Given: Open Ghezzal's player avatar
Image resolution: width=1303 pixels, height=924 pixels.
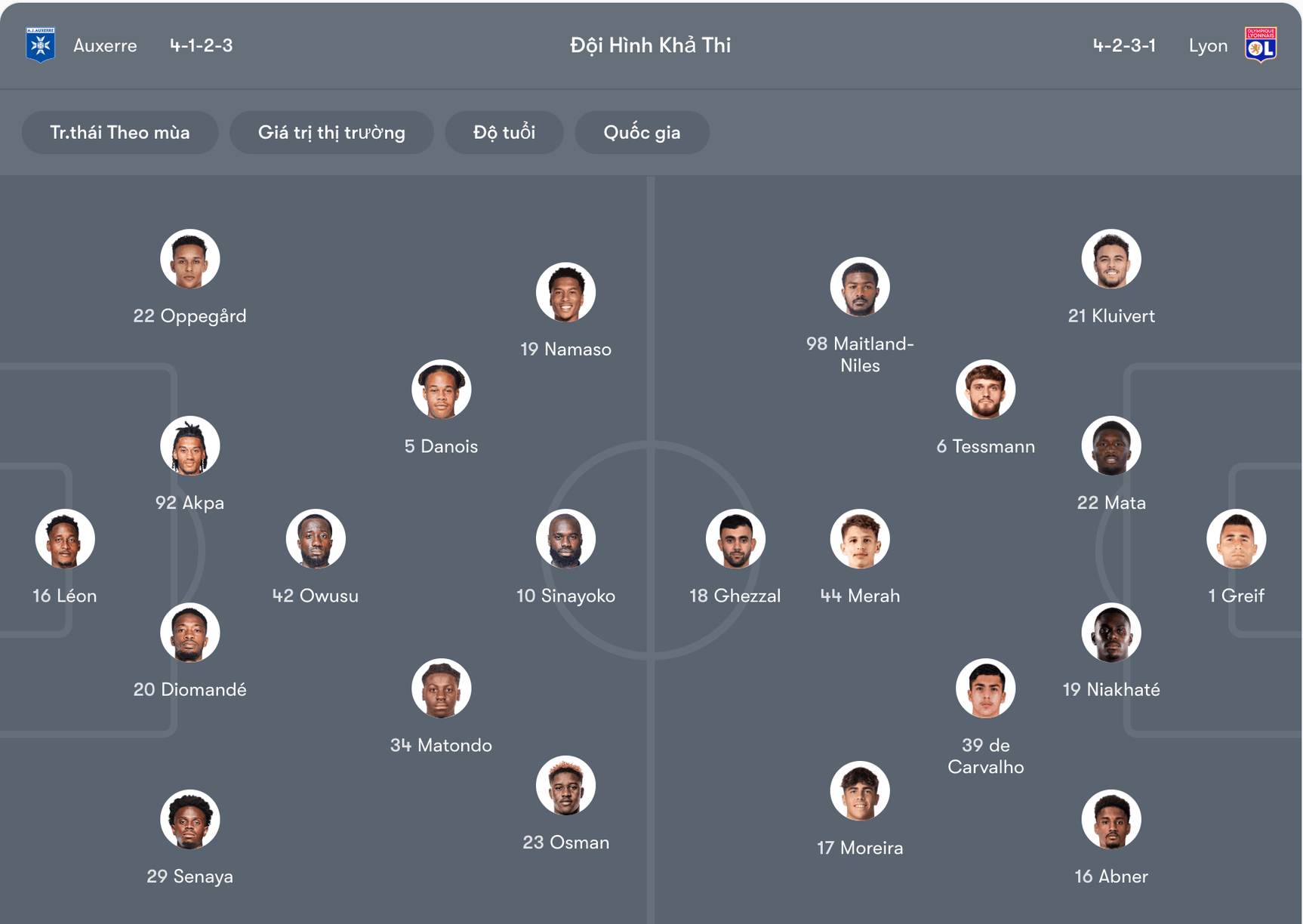Looking at the screenshot, I should pyautogui.click(x=736, y=539).
